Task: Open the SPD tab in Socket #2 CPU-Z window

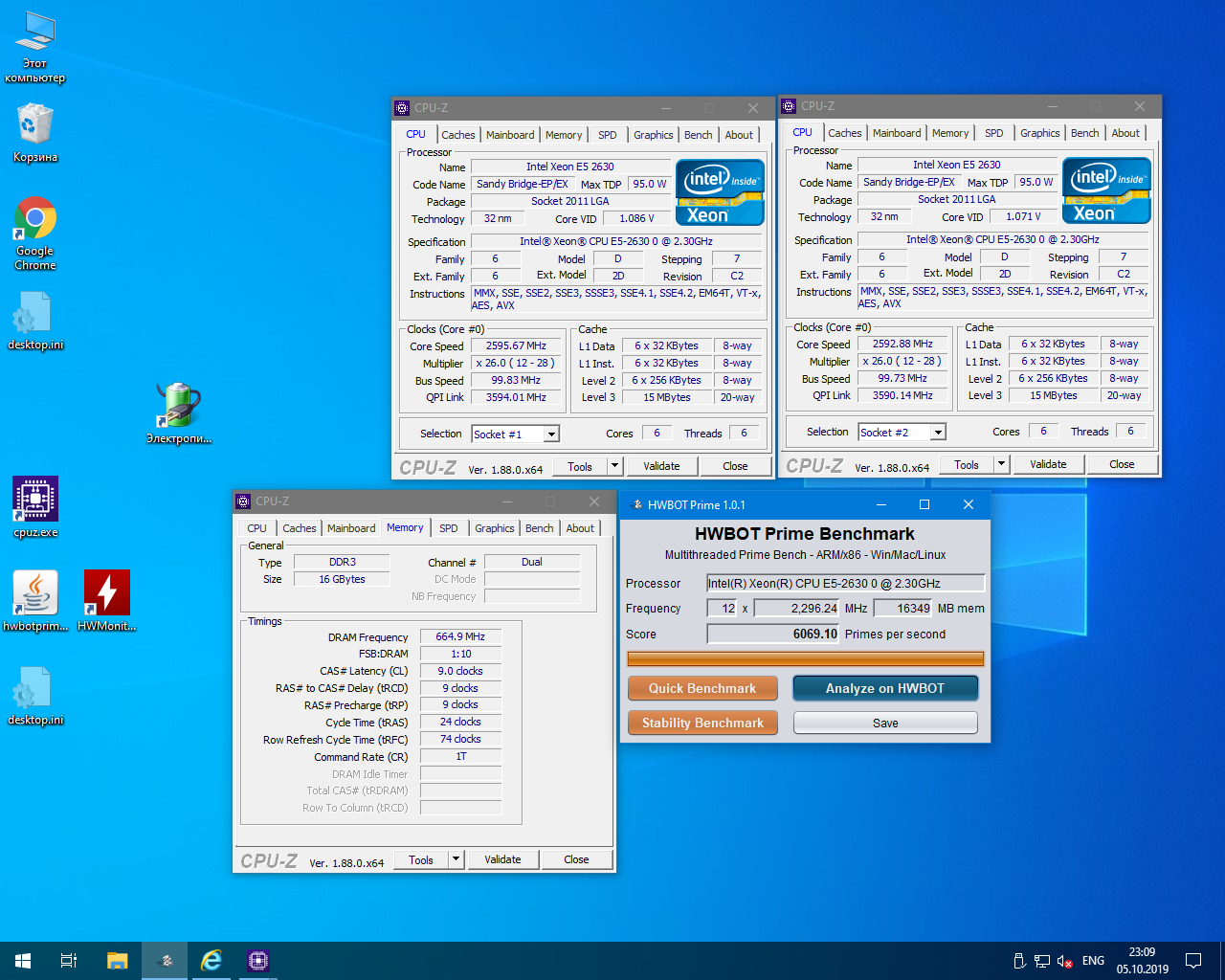Action: (x=994, y=133)
